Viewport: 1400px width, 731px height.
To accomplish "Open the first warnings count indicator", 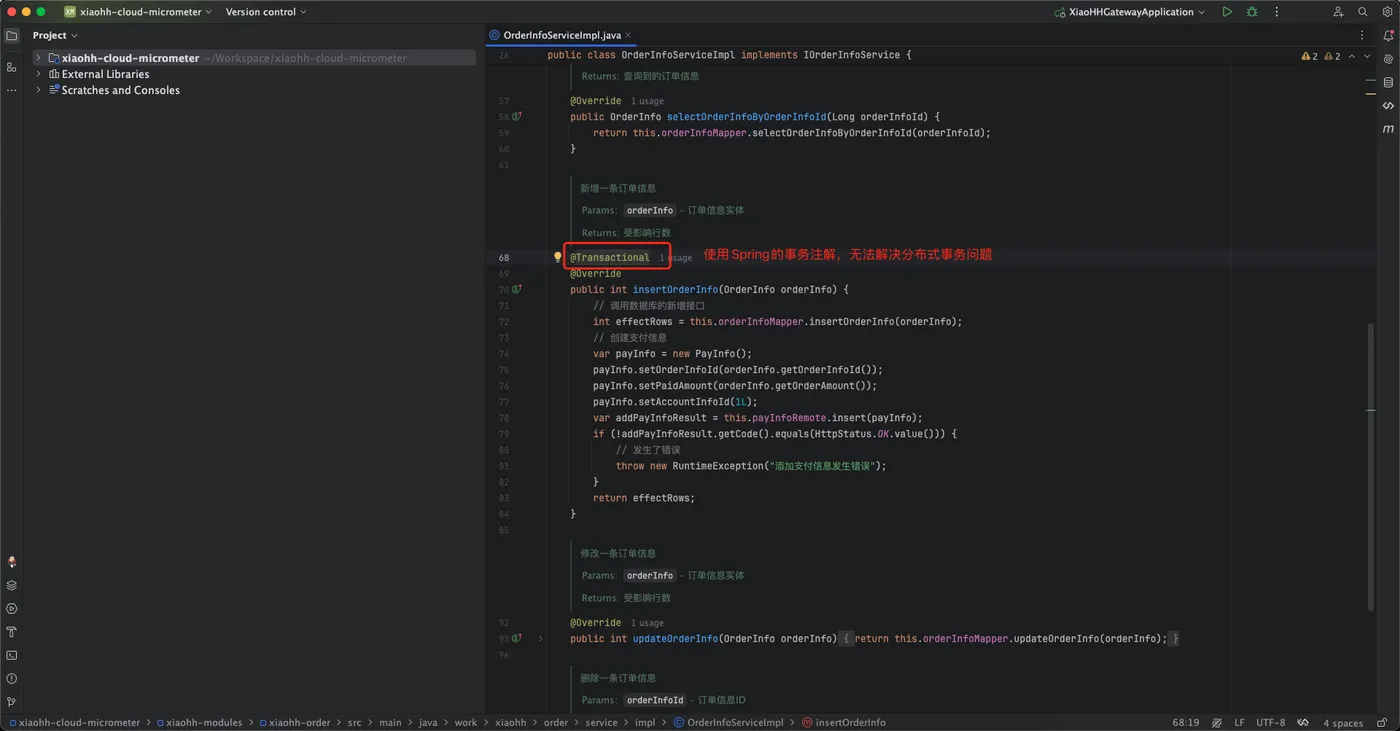I will (x=1309, y=56).
